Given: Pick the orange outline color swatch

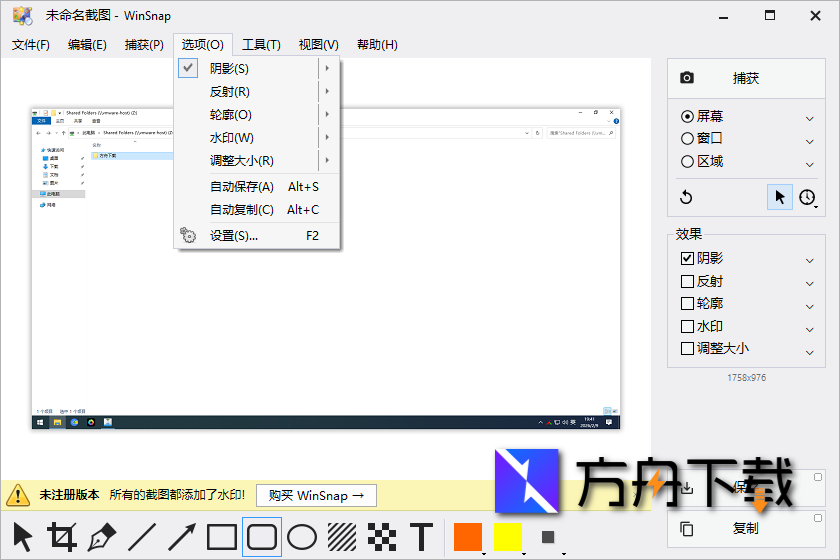Looking at the screenshot, I should click(x=468, y=537).
